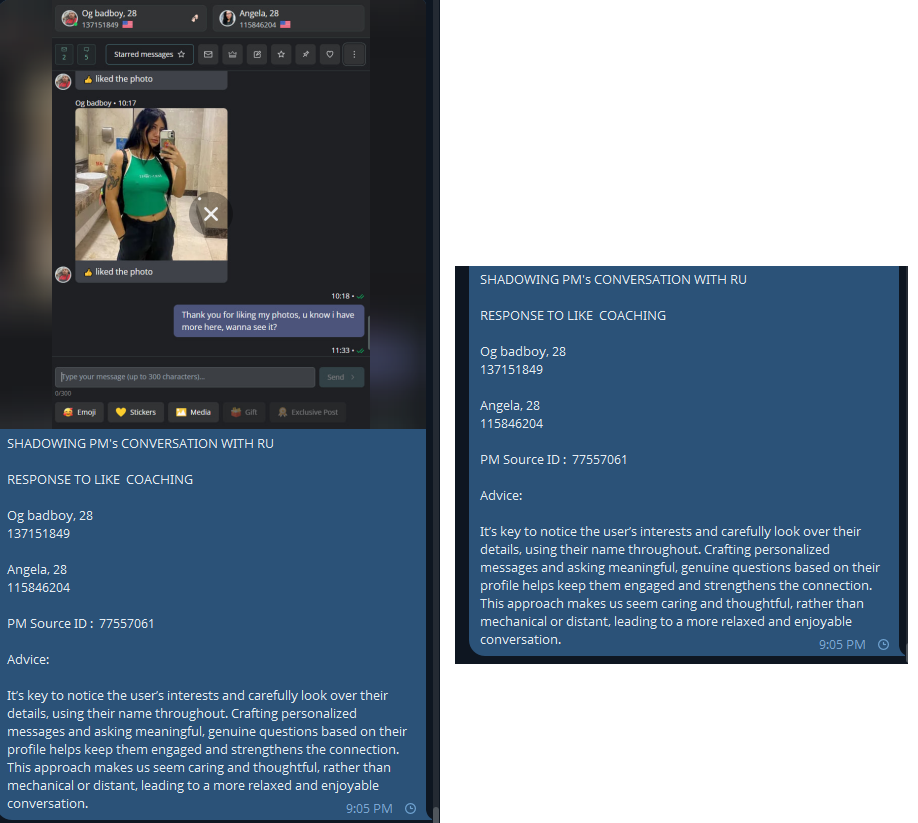
Task: Click '9:05 PM' timestamp in left message
Action: tap(369, 808)
